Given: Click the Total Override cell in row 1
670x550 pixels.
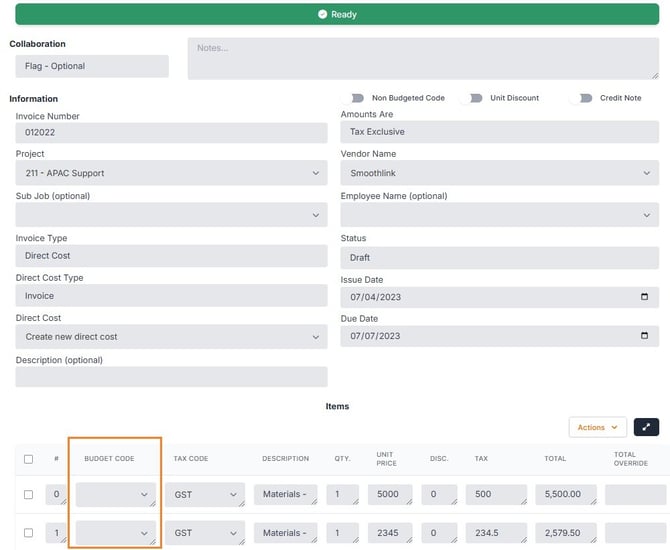Looking at the screenshot, I should [x=636, y=533].
